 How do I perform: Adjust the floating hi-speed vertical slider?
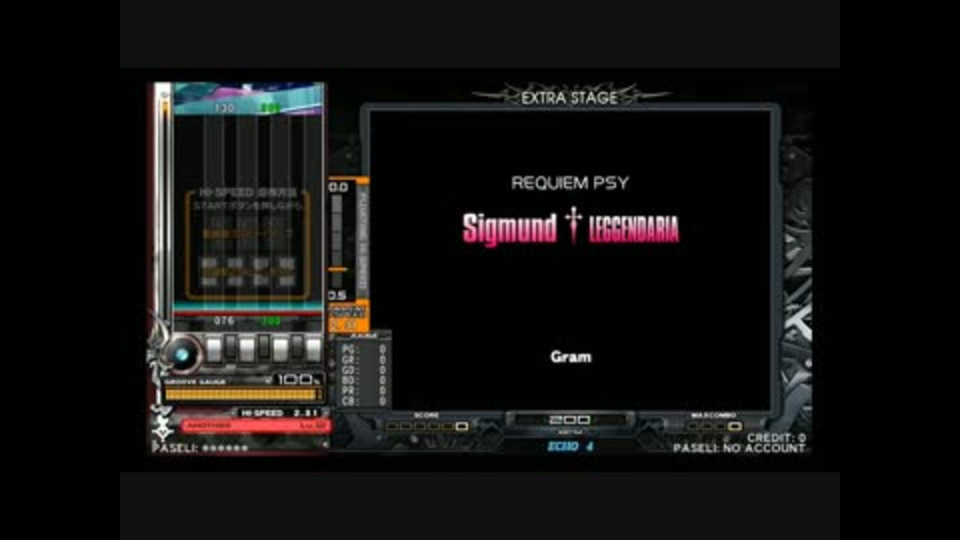(x=337, y=242)
